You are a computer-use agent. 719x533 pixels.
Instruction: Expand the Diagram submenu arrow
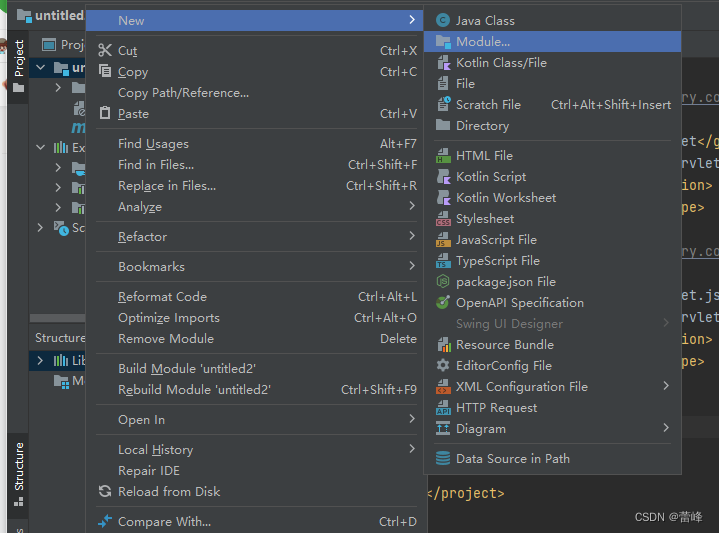tap(666, 428)
